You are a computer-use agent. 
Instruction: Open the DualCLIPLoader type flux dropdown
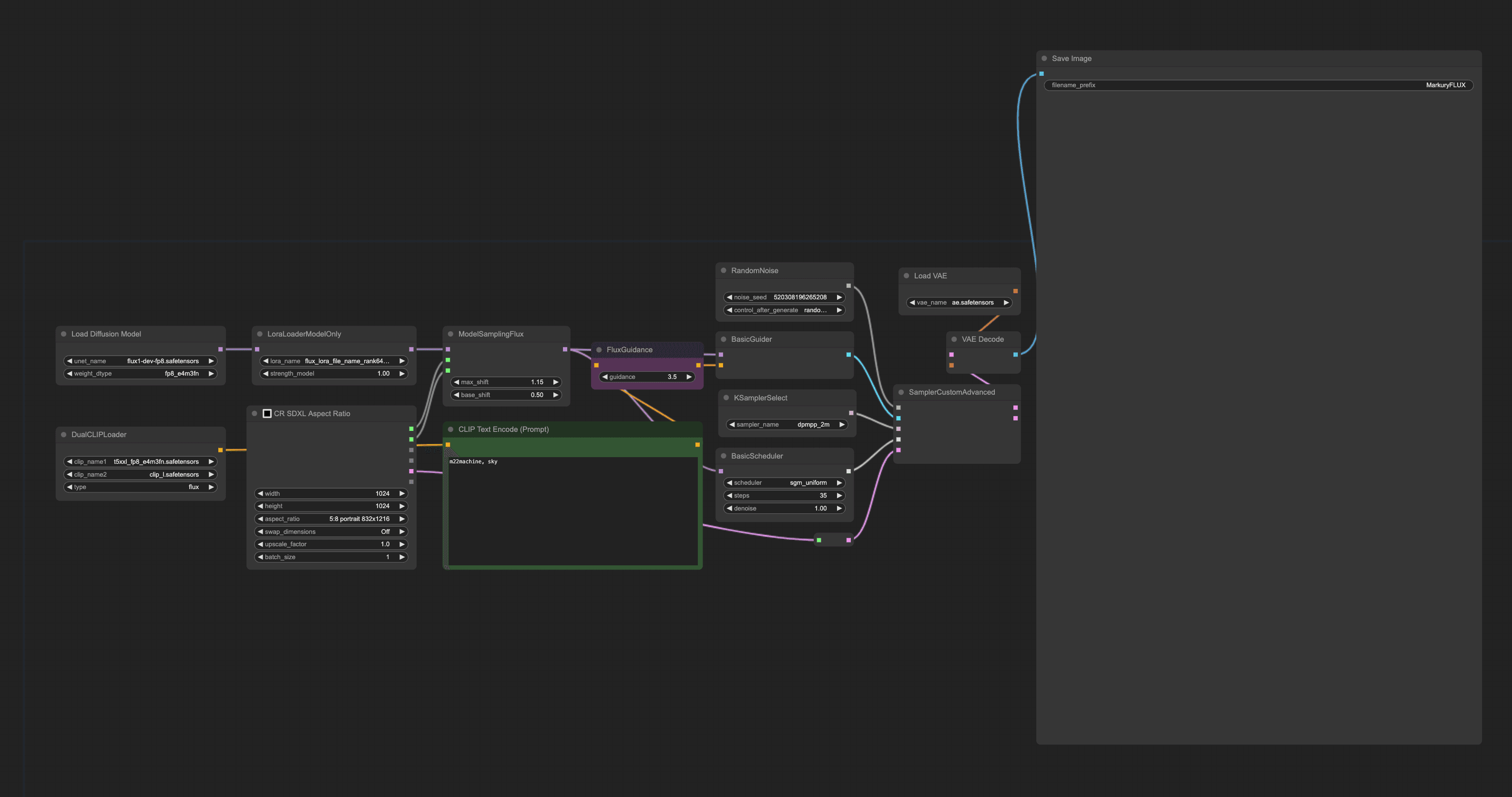[x=140, y=487]
